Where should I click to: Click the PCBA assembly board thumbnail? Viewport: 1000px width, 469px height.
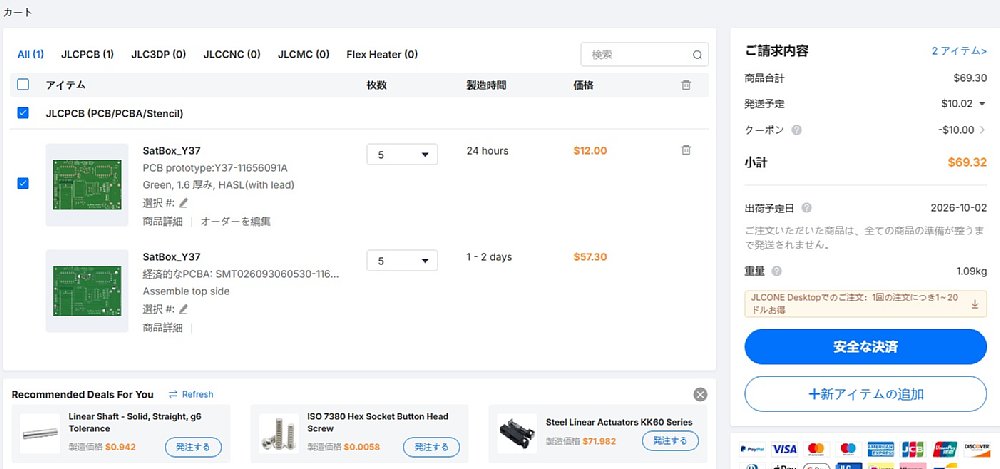click(x=87, y=291)
